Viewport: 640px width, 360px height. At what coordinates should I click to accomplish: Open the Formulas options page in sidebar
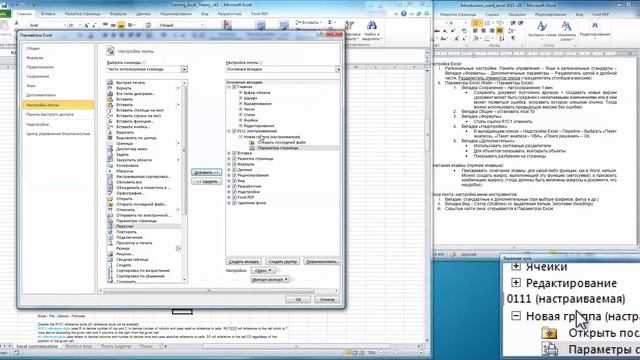(35, 58)
